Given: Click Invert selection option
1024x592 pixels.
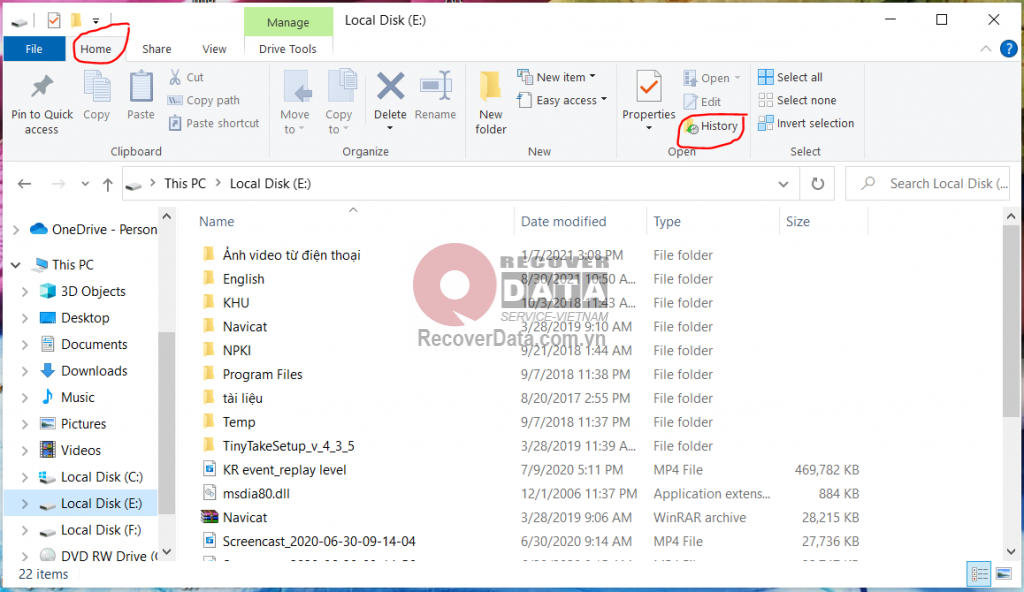Looking at the screenshot, I should [x=806, y=124].
